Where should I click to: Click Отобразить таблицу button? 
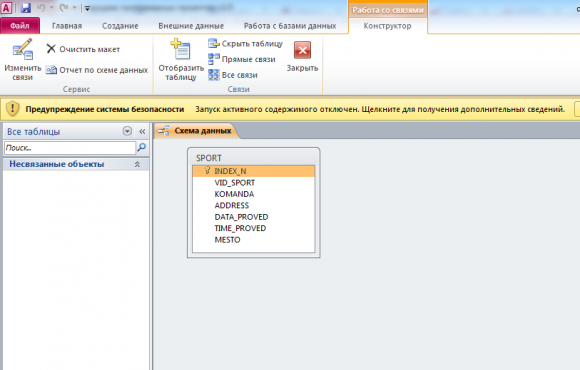coord(181,60)
